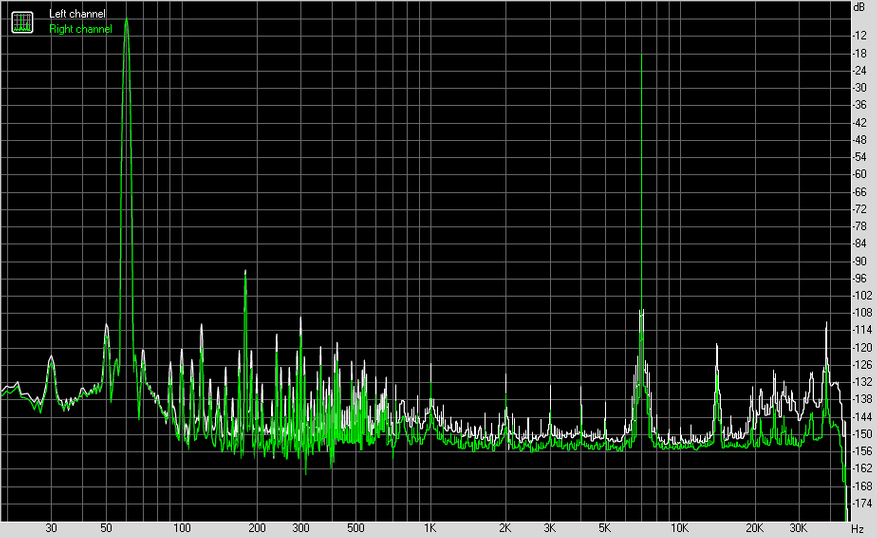This screenshot has height=538, width=877.
Task: Click the -114 dB axis value
Action: click(861, 331)
